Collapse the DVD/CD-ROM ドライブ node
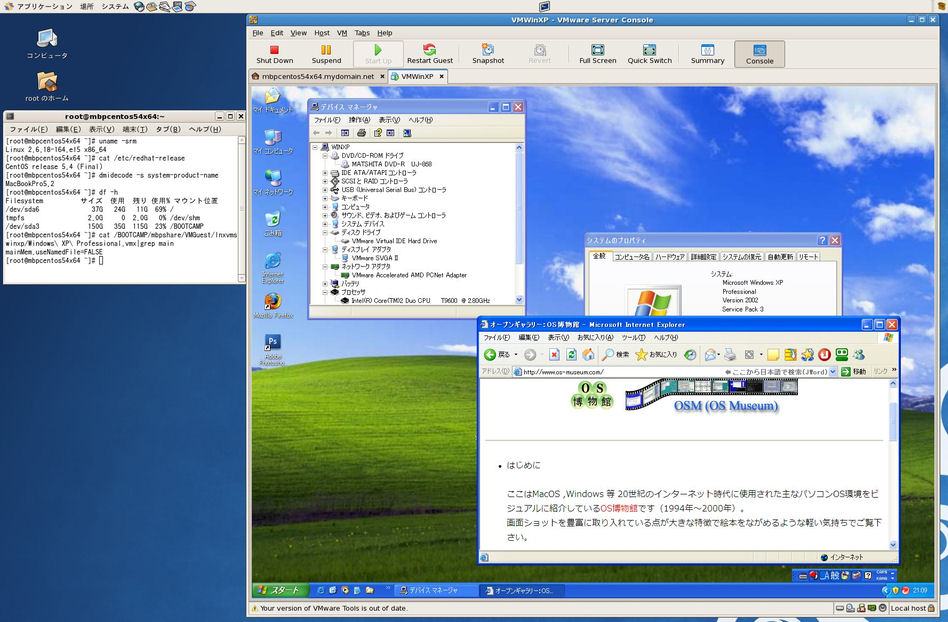 point(325,155)
